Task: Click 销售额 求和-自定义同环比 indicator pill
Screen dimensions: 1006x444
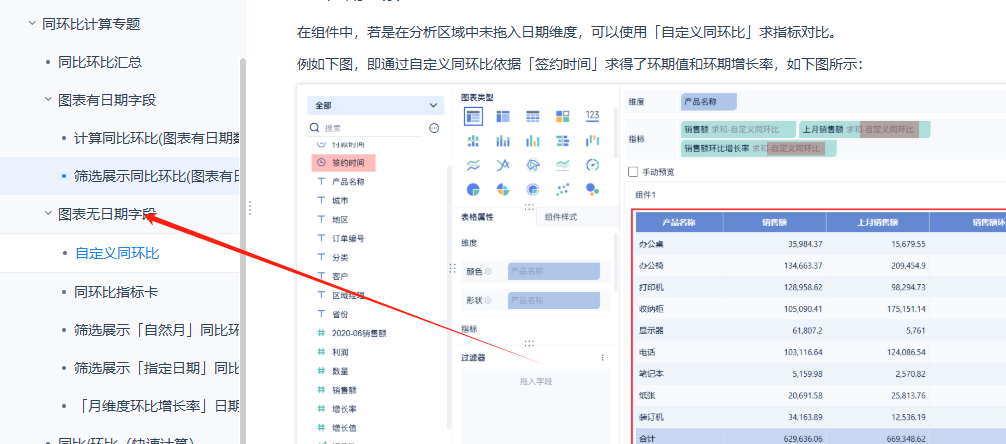Action: coord(738,130)
